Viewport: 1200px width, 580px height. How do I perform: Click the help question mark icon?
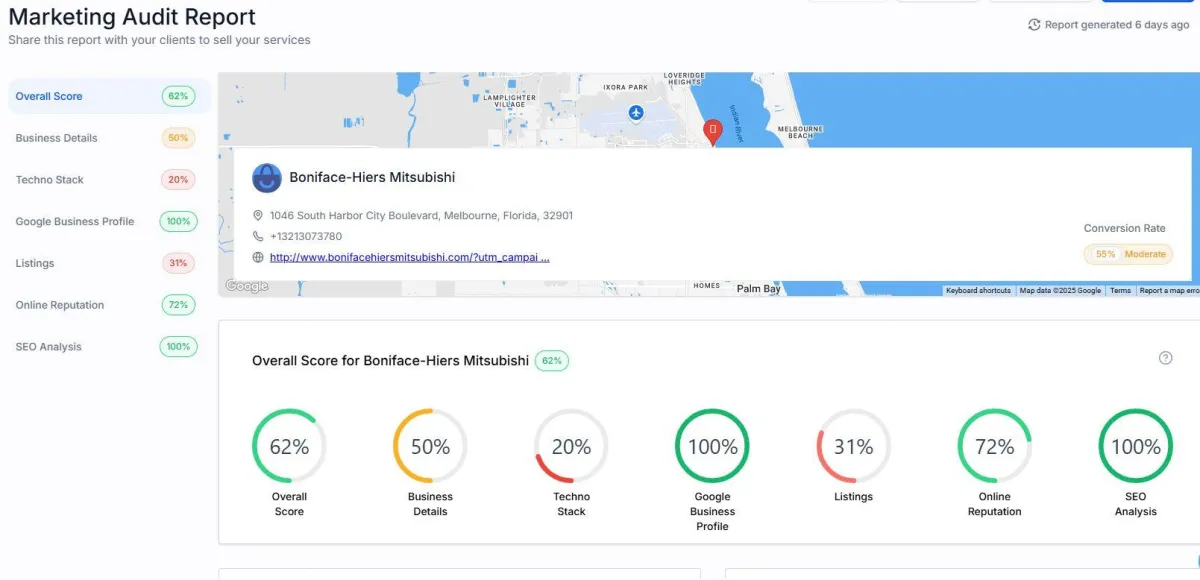pyautogui.click(x=1165, y=358)
